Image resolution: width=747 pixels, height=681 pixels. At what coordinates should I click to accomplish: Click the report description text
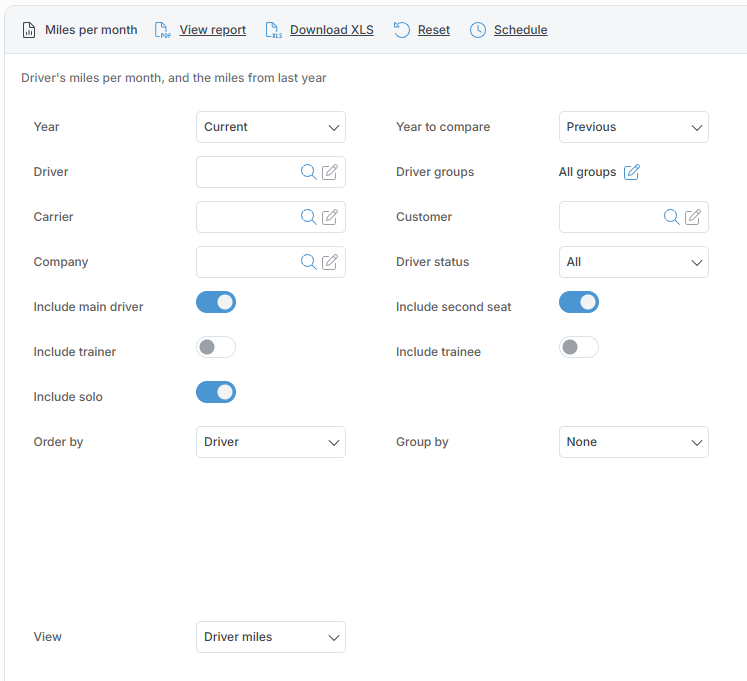173,78
